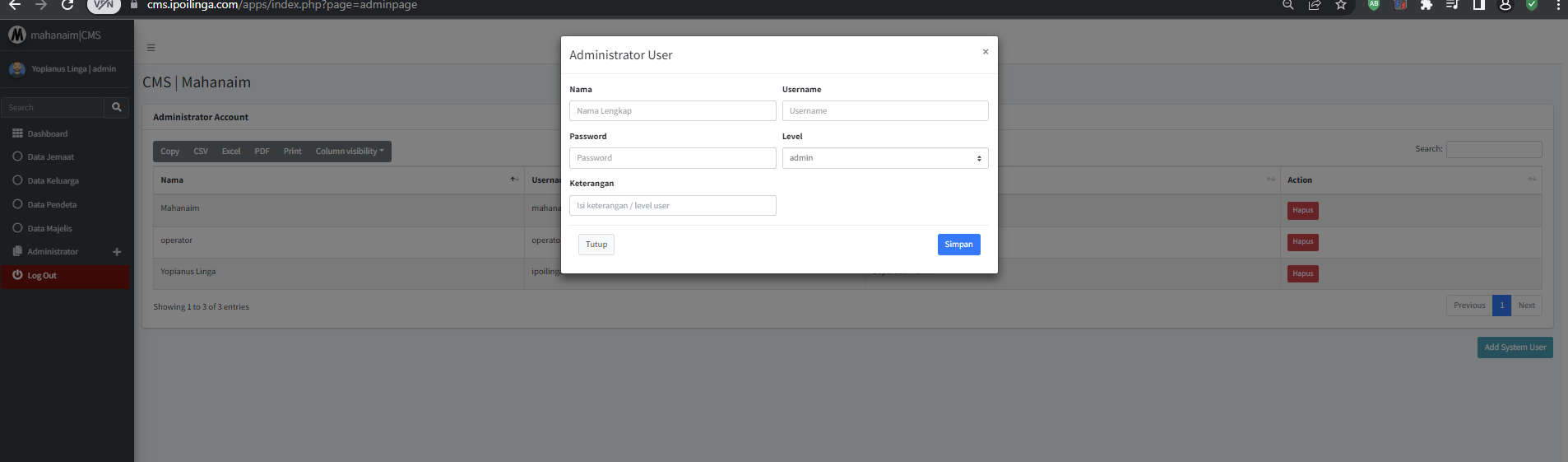Open the Level dropdown showing admin
The image size is (1568, 462).
(885, 158)
